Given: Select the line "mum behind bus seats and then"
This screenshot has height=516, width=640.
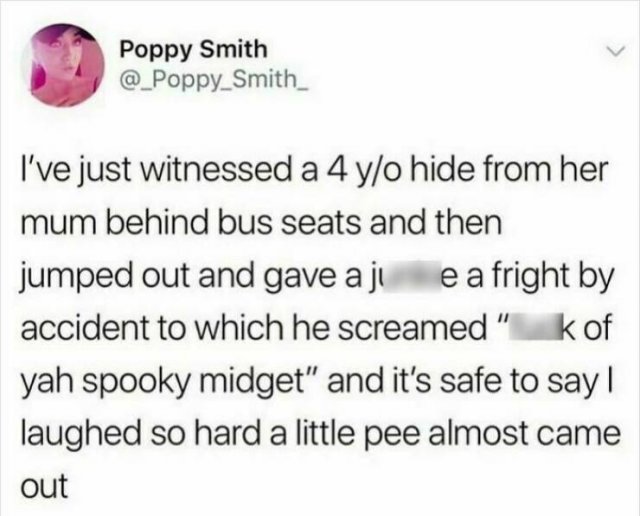Looking at the screenshot, I should [x=261, y=223].
